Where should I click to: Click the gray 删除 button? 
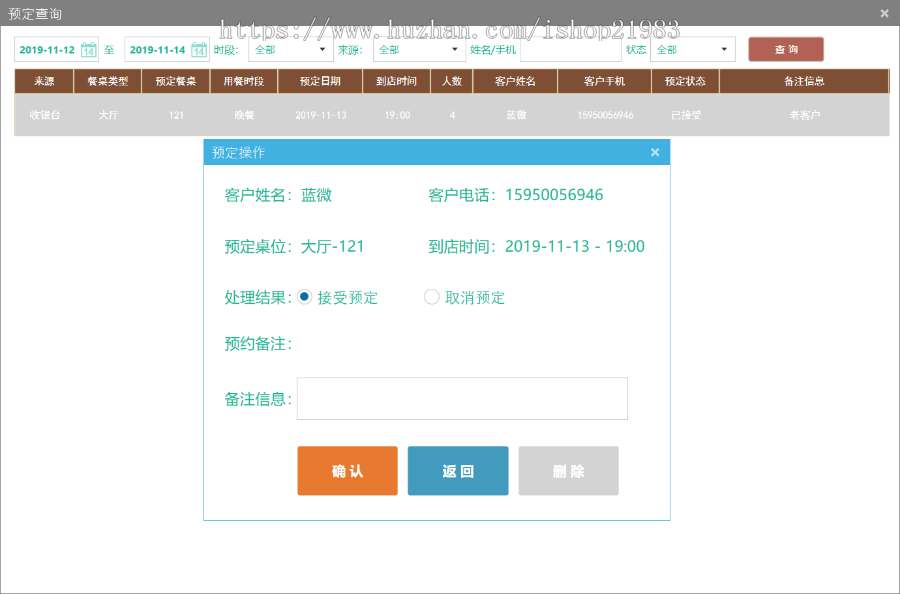point(568,471)
